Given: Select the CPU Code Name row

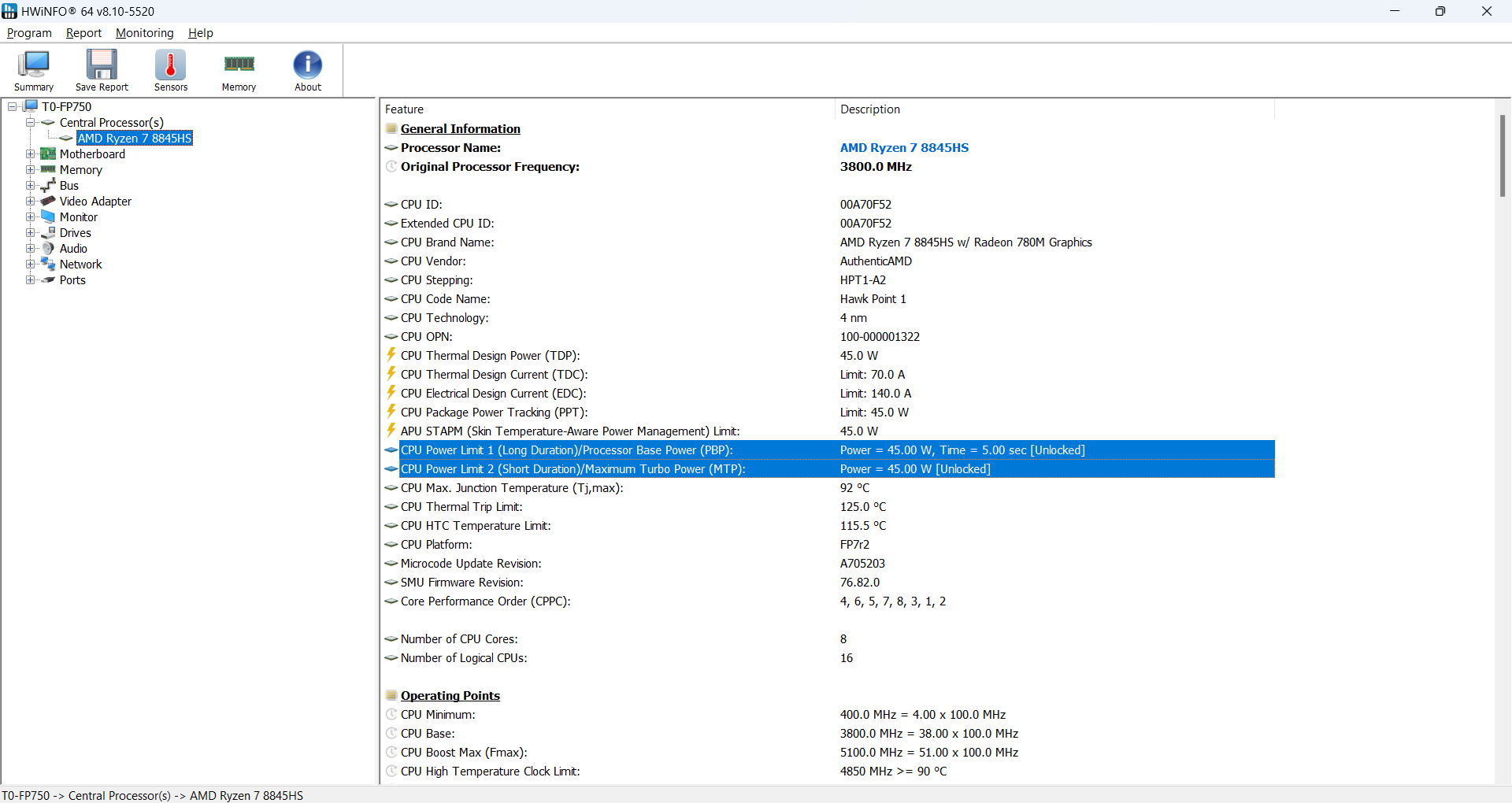Looking at the screenshot, I should pyautogui.click(x=828, y=298).
